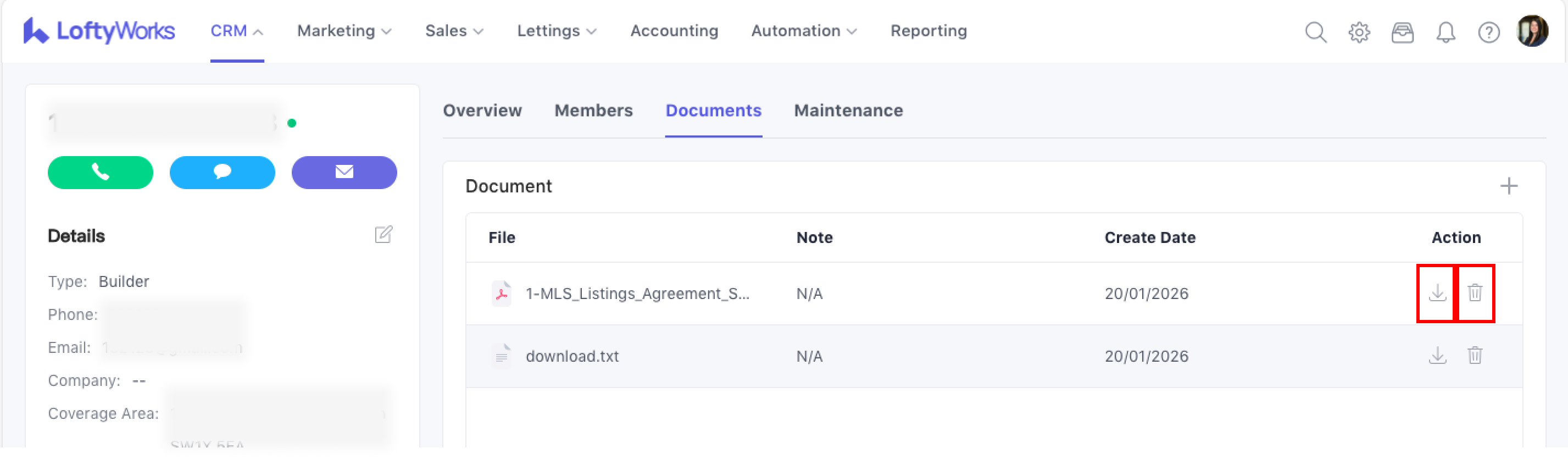1568x459 pixels.
Task: Delete the download.txt document
Action: click(x=1474, y=356)
